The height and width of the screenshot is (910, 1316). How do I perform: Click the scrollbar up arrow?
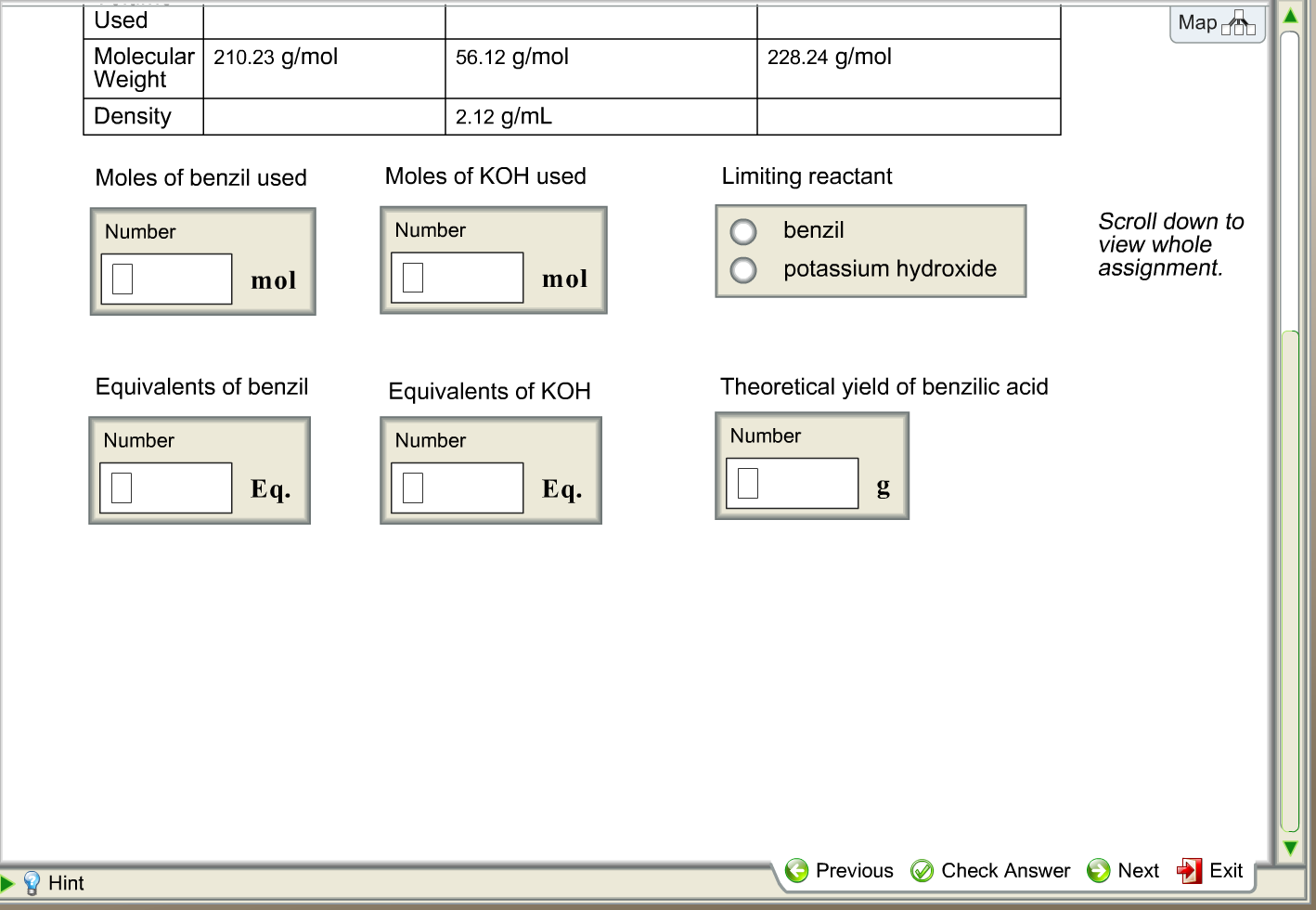pyautogui.click(x=1291, y=14)
